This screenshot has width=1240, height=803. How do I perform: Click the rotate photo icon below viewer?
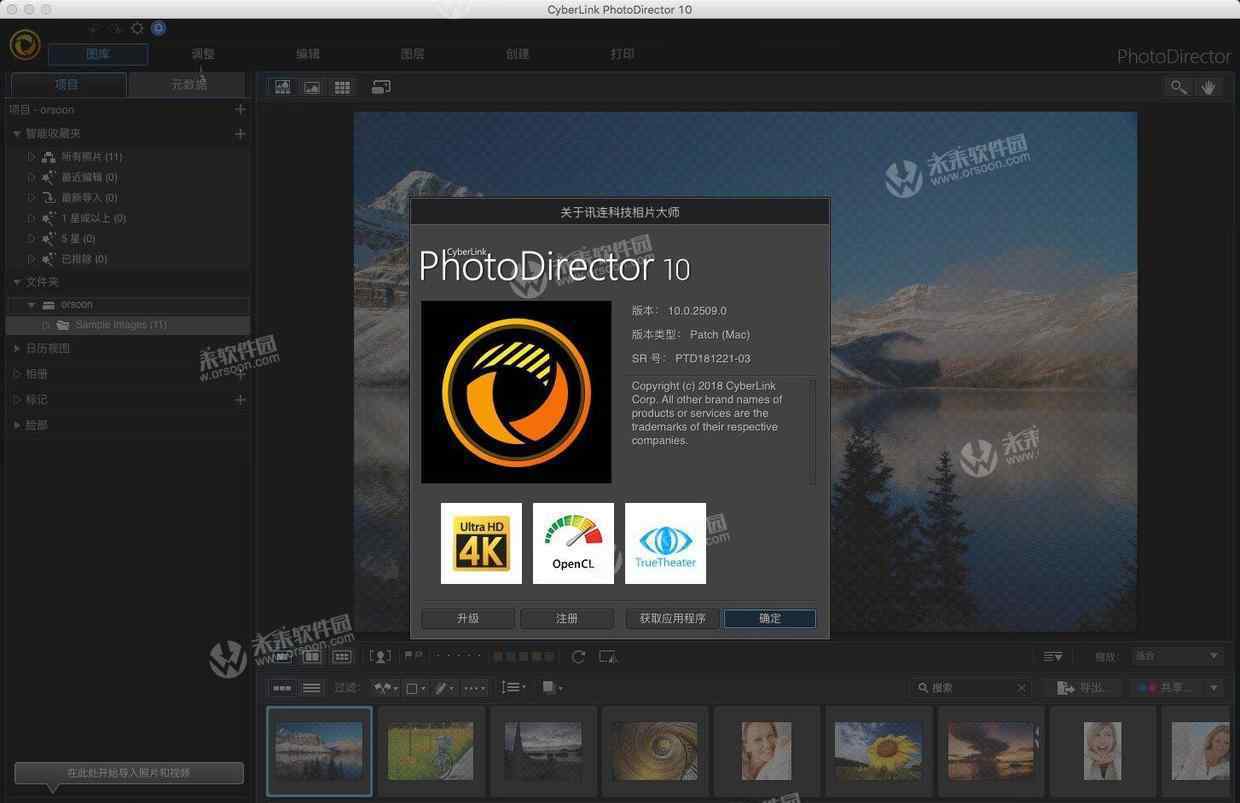[x=578, y=656]
